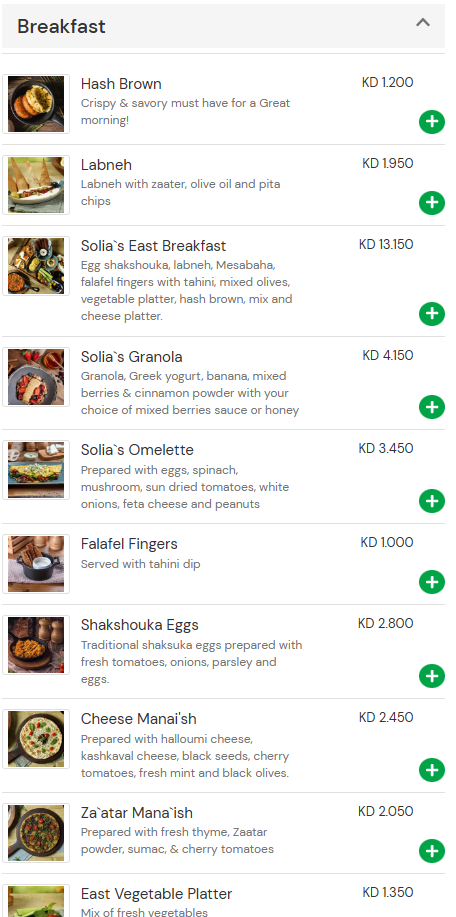Add Solia's East Breakfast to order
Image resolution: width=456 pixels, height=917 pixels.
pyautogui.click(x=431, y=313)
